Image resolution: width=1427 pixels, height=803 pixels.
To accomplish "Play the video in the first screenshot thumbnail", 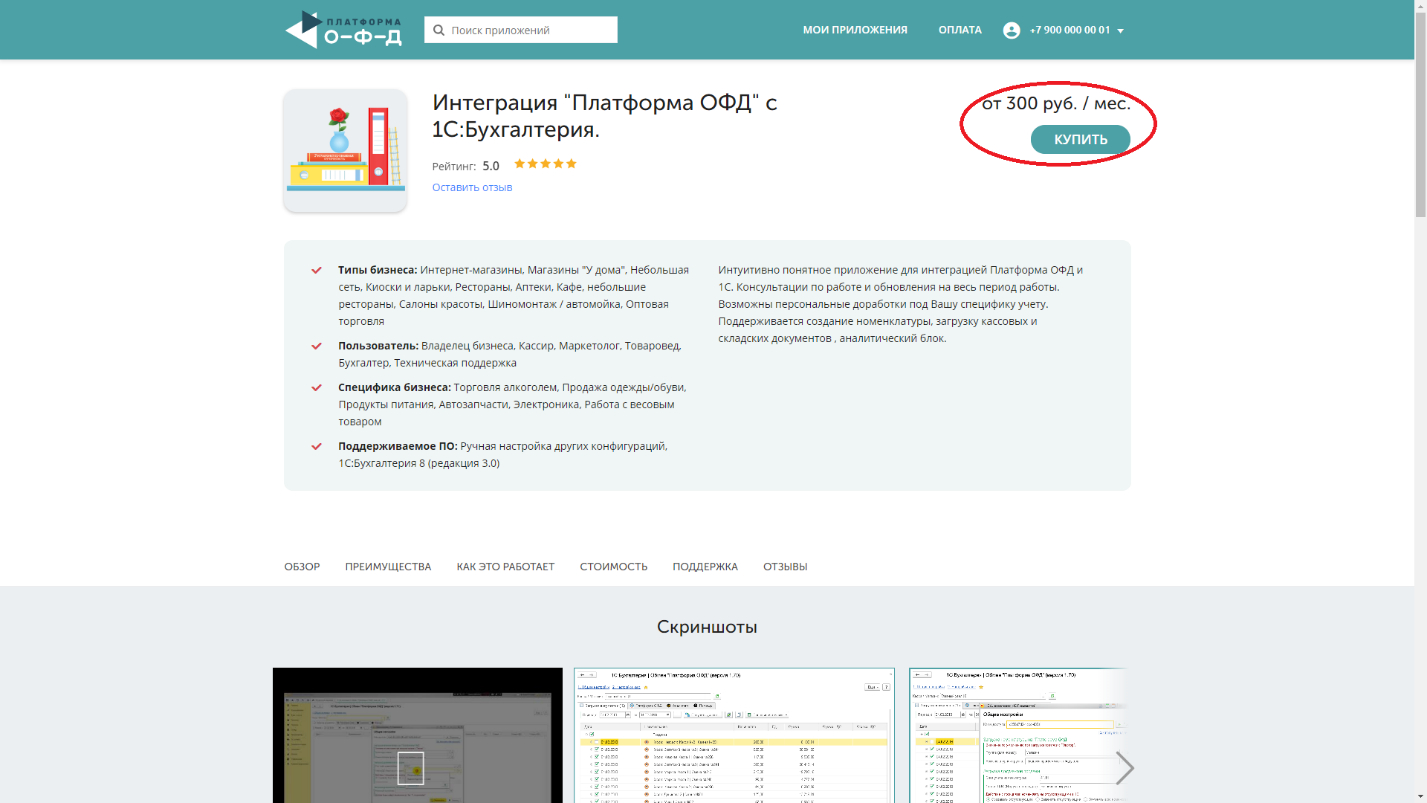I will (411, 768).
